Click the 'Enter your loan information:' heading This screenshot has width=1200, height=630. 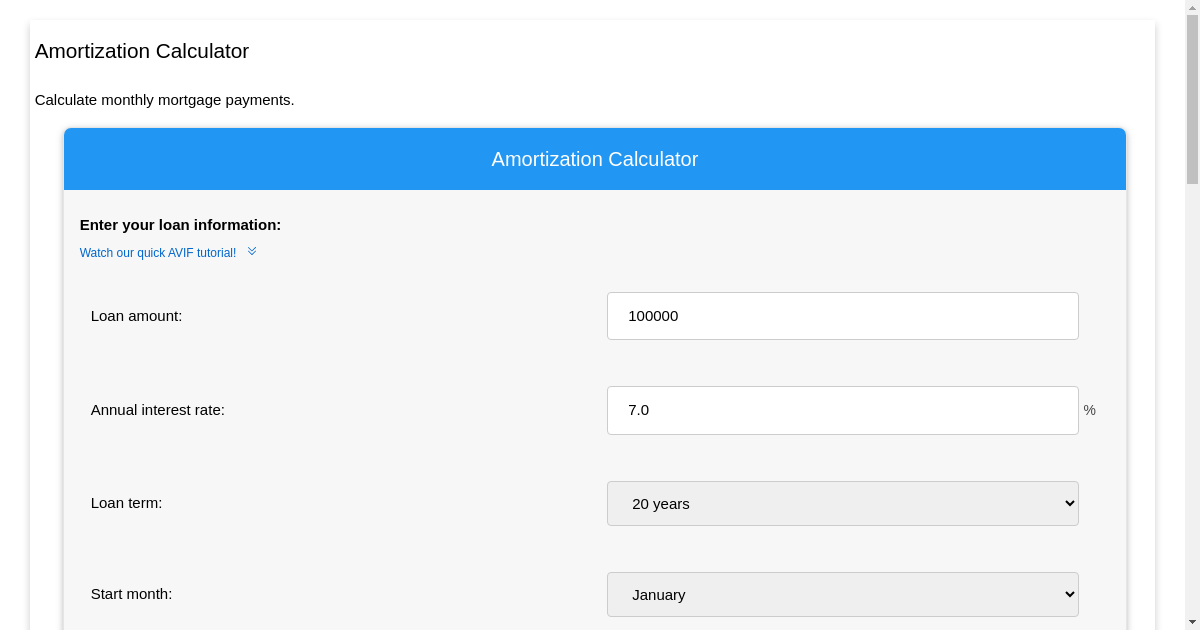click(x=179, y=225)
